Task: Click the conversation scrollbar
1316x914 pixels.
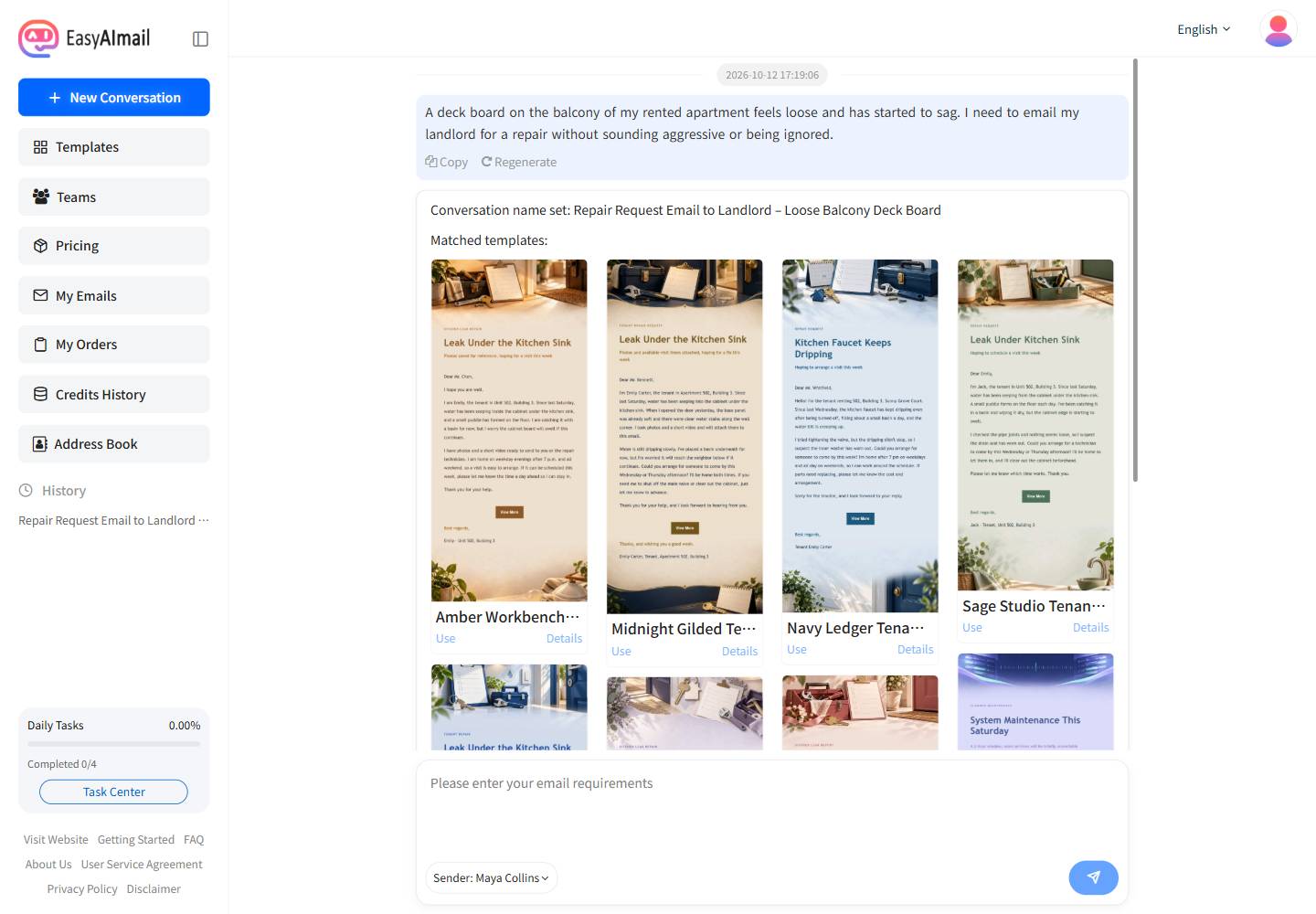Action: coord(1135,270)
